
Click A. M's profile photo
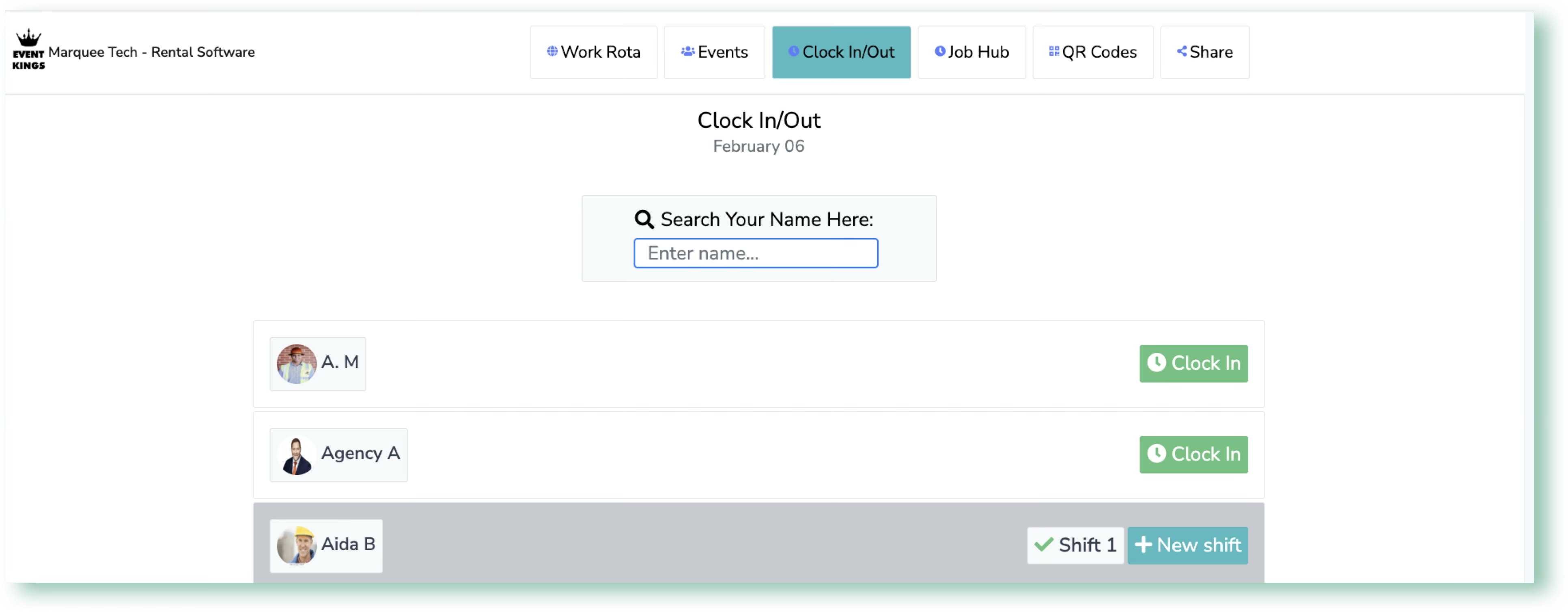(x=296, y=364)
